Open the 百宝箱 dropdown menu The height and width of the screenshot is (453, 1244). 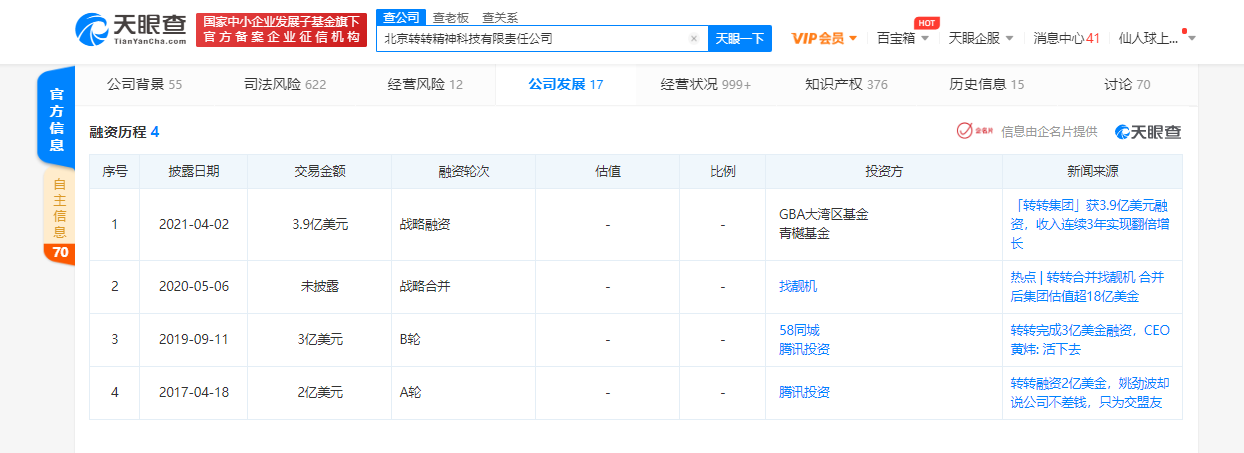pyautogui.click(x=903, y=38)
